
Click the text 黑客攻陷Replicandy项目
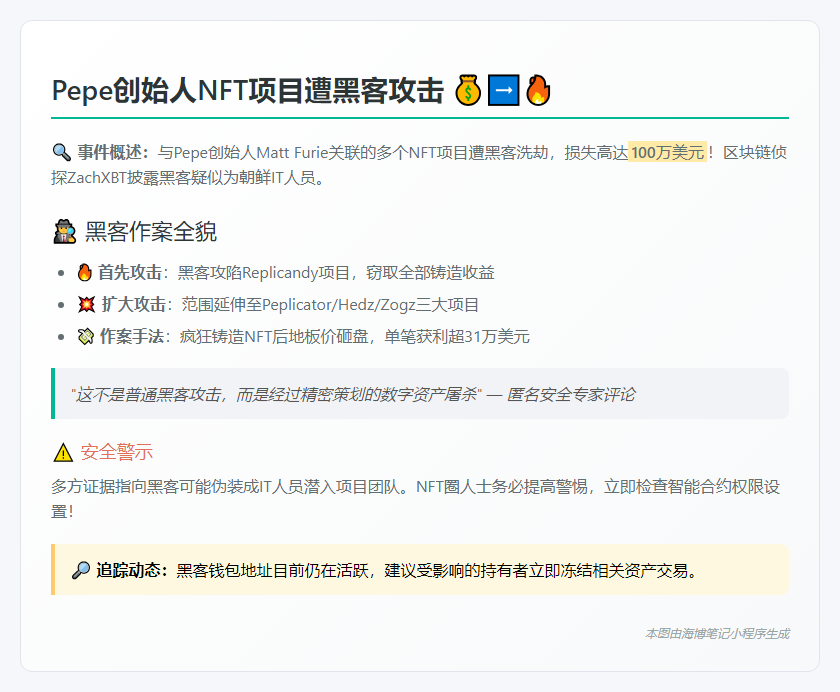[264, 273]
